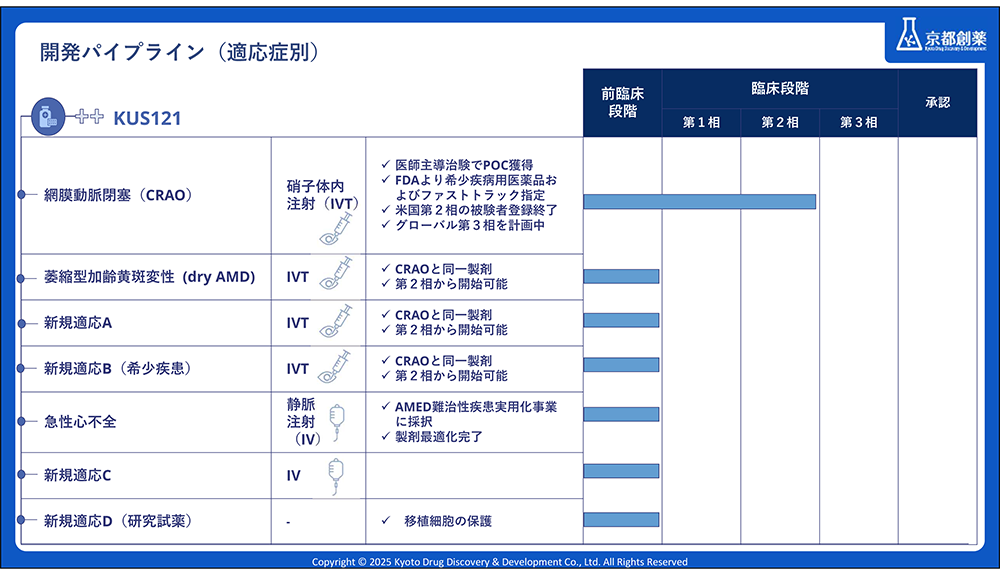Click the Kyoto Drug Discovery flask logo
Image resolution: width=1000 pixels, height=575 pixels.
pyautogui.click(x=909, y=34)
